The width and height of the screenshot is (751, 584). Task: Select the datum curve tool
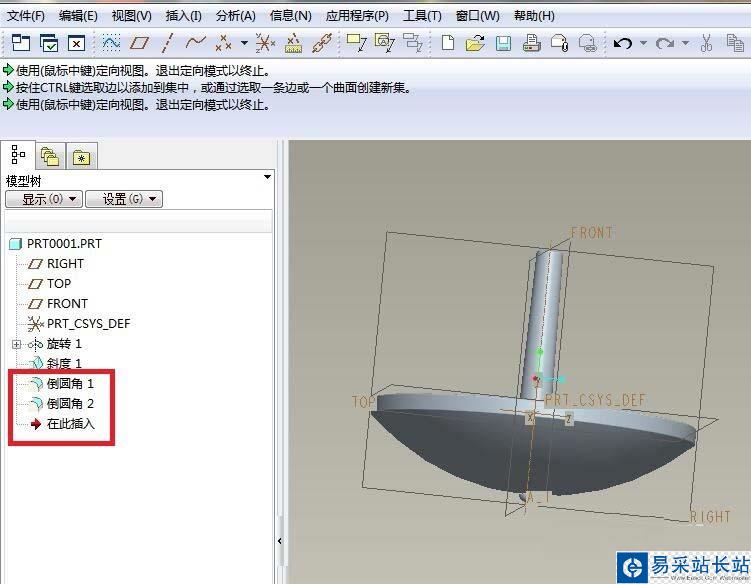pos(195,43)
